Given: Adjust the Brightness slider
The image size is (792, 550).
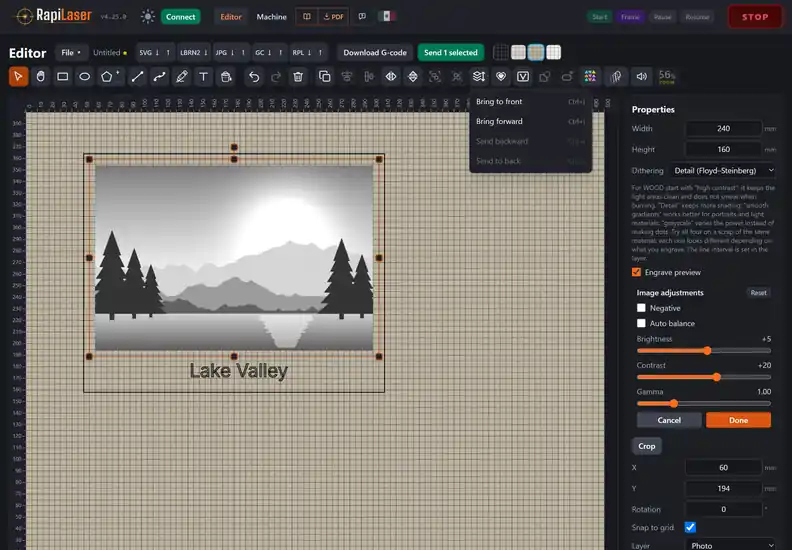Looking at the screenshot, I should 704,351.
